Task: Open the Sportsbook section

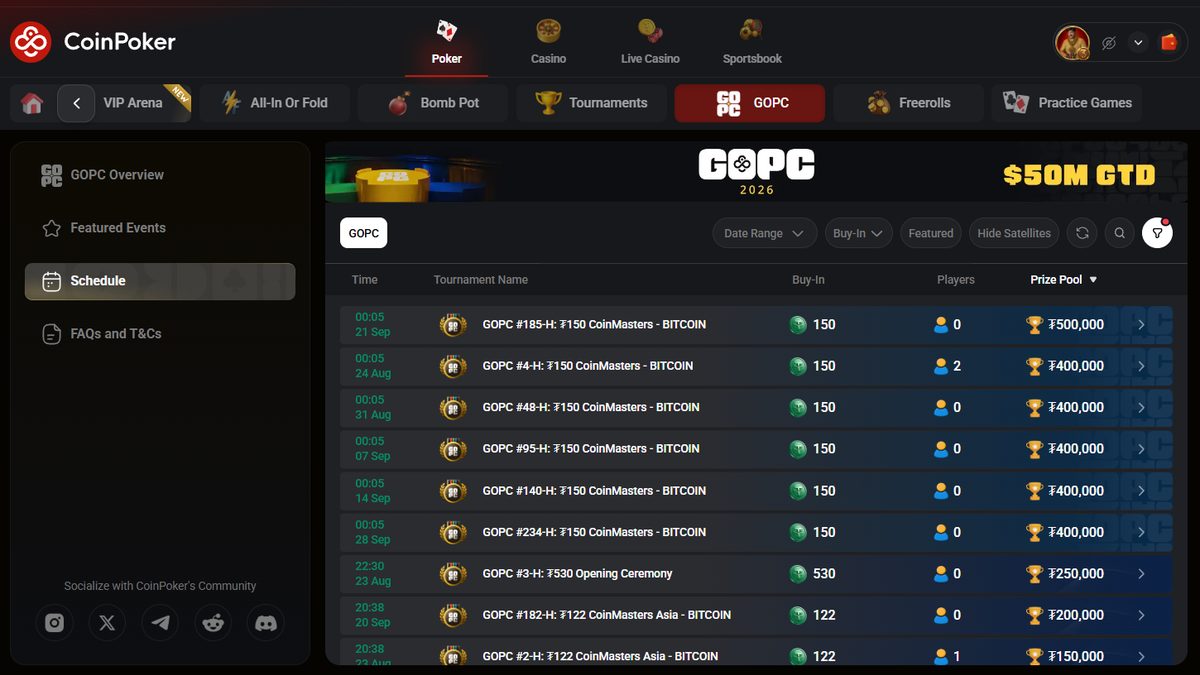Action: [x=752, y=42]
